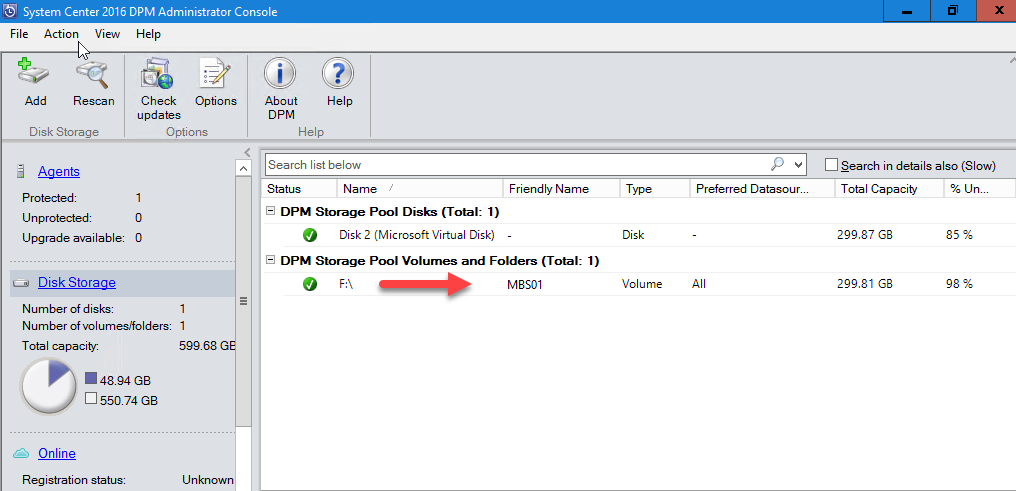Click the MBS01 friendly name cell
1016x491 pixels.
point(527,284)
